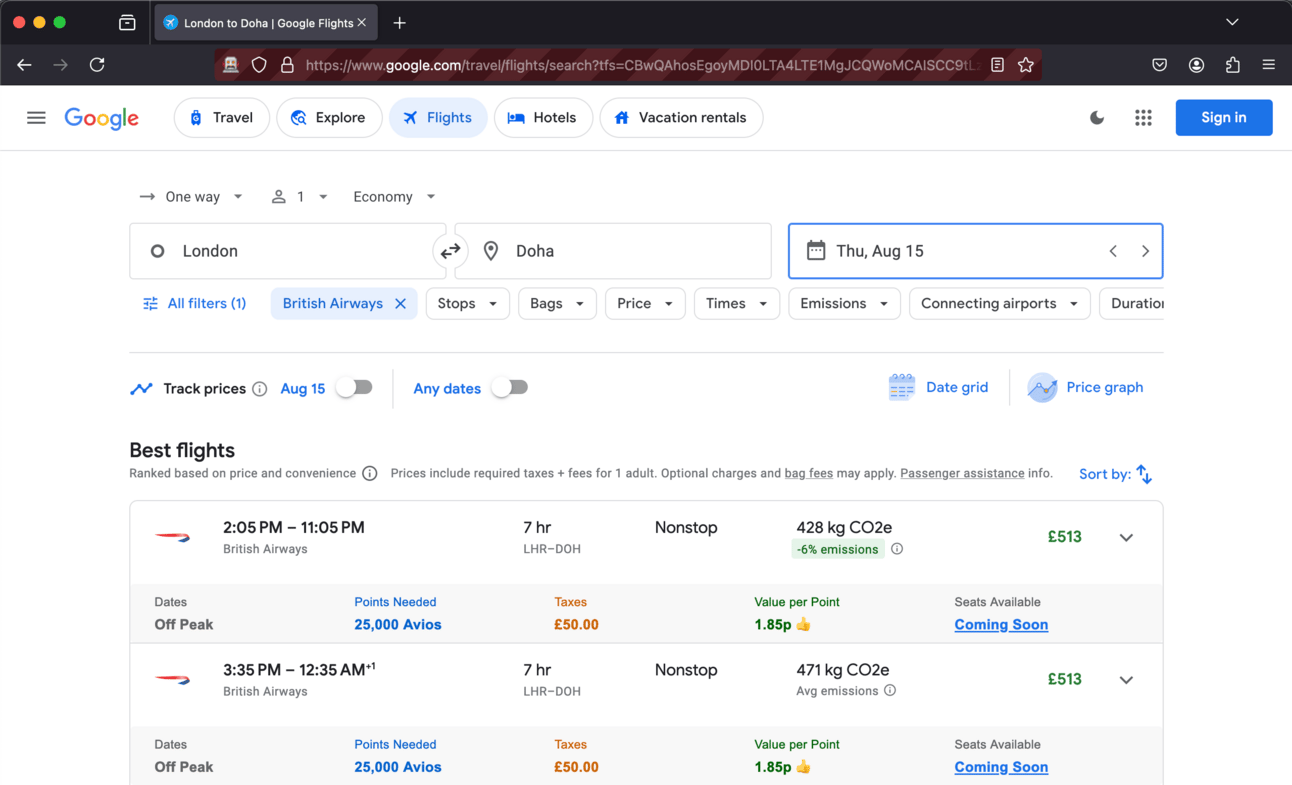
Task: Open the extensions puzzle icon
Action: (x=1232, y=65)
